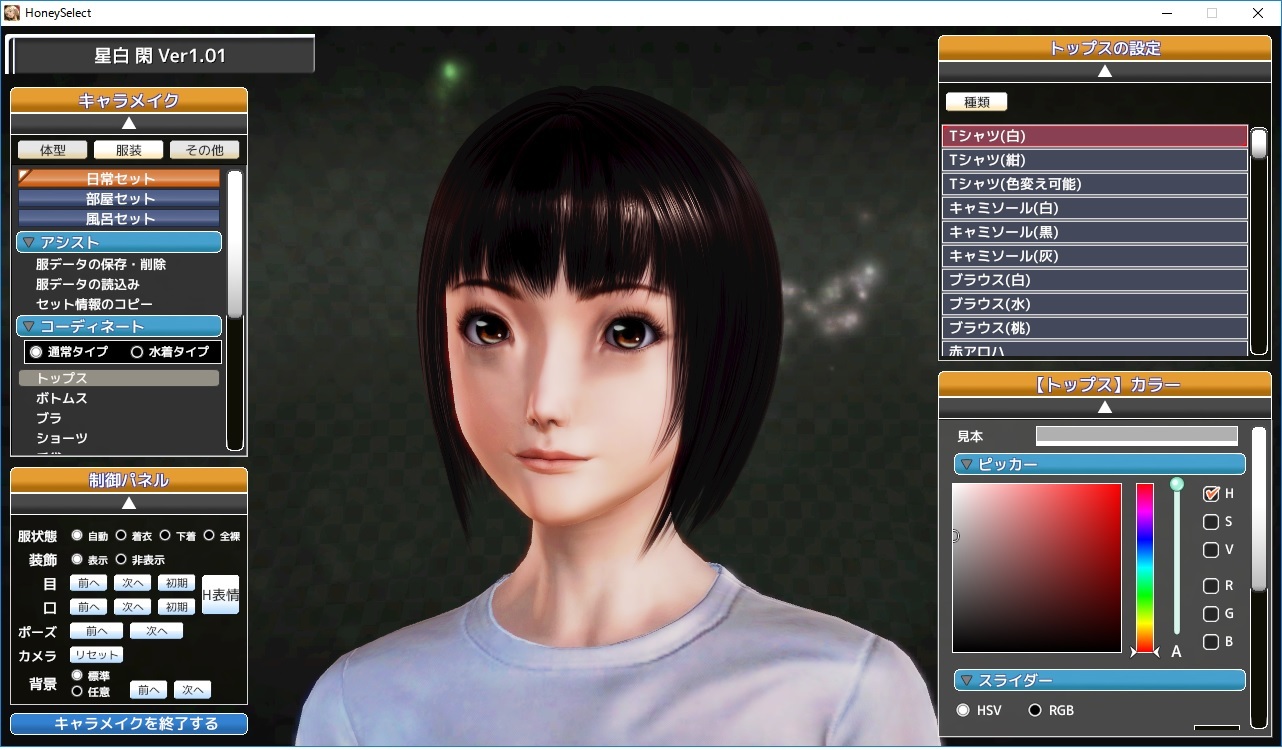The image size is (1282, 750).
Task: Select ブラウス(桃) from the tops list
Action: pos(1094,328)
